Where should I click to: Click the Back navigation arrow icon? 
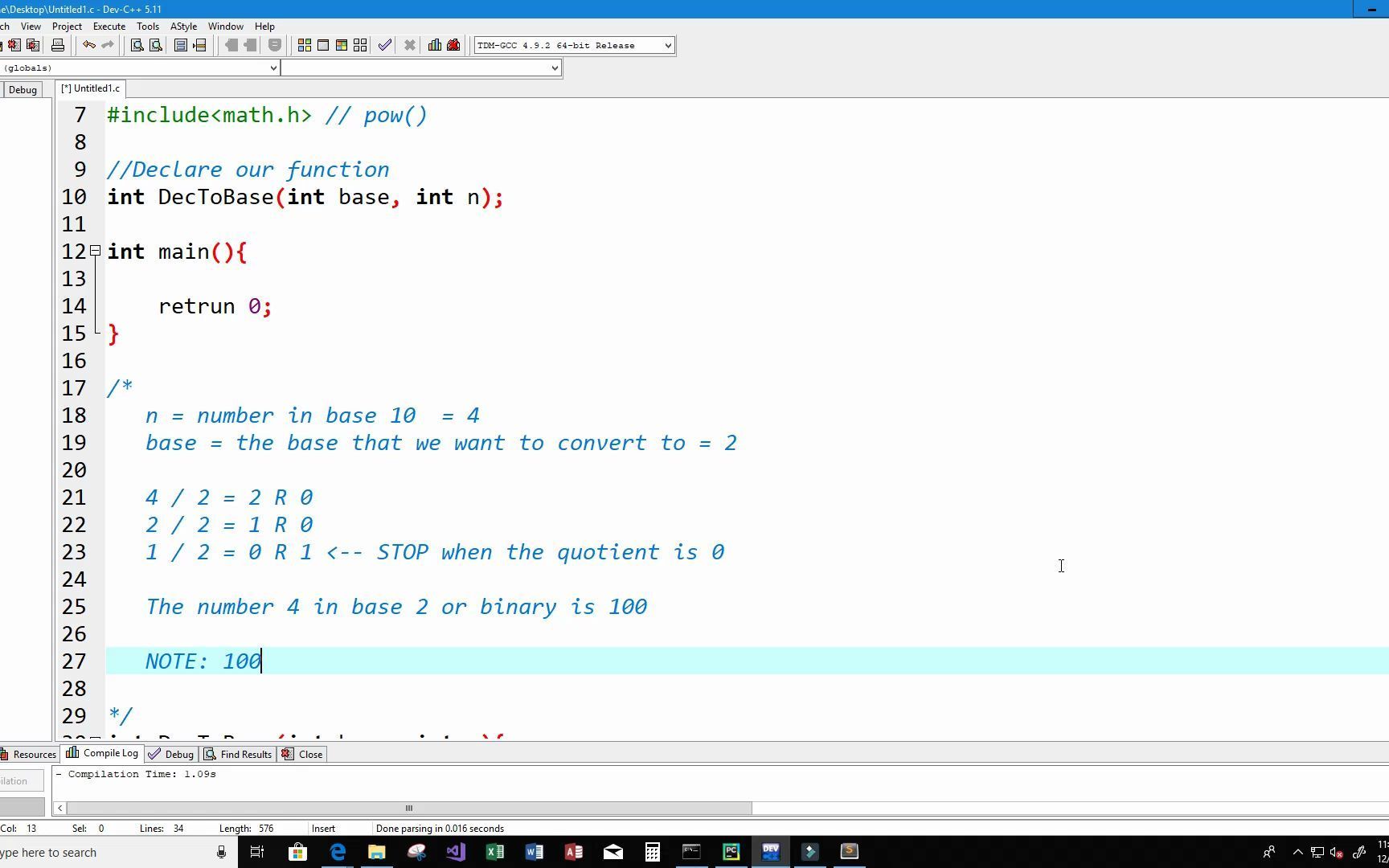231,45
